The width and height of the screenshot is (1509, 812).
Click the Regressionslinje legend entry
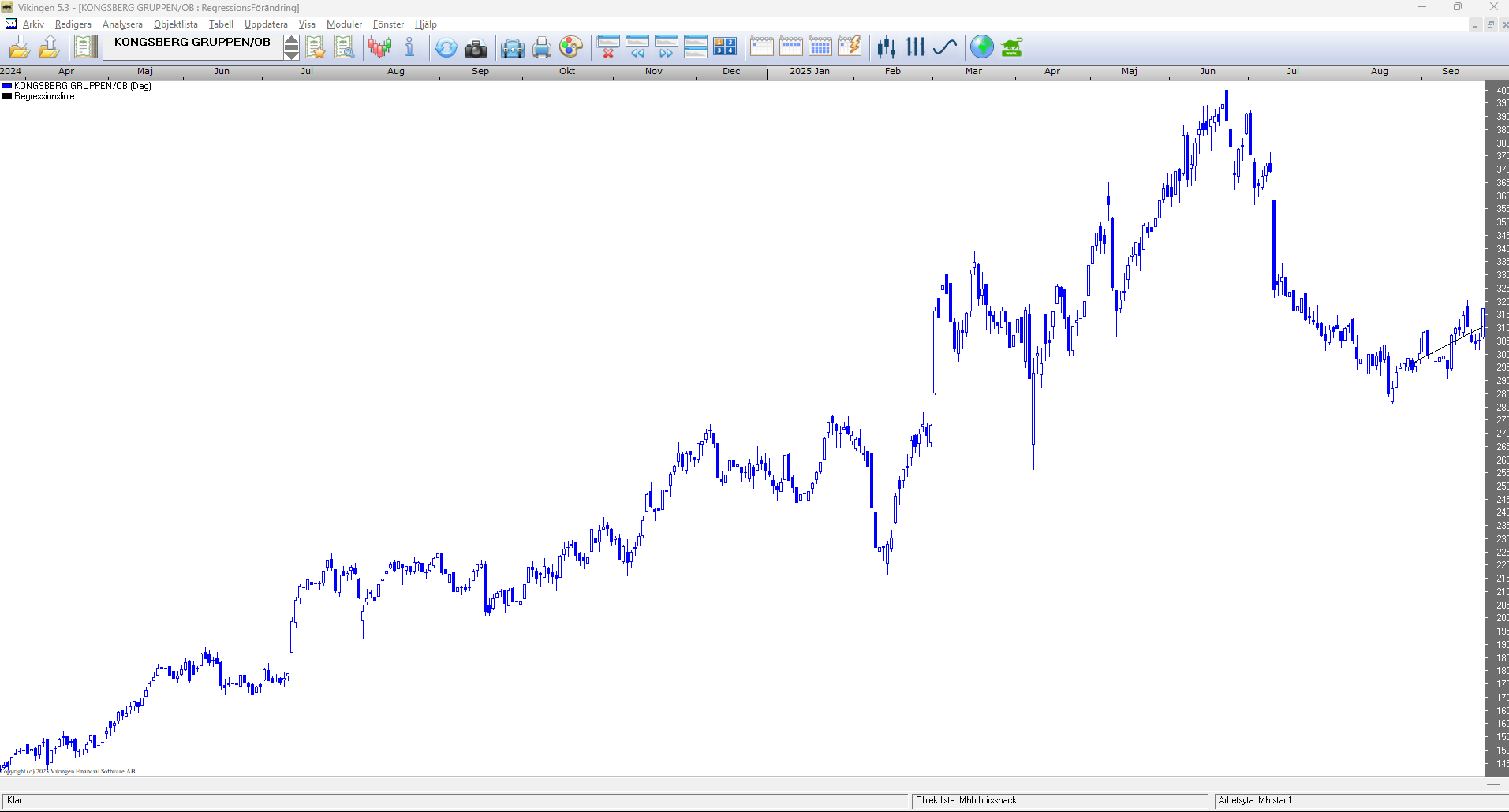tap(44, 96)
